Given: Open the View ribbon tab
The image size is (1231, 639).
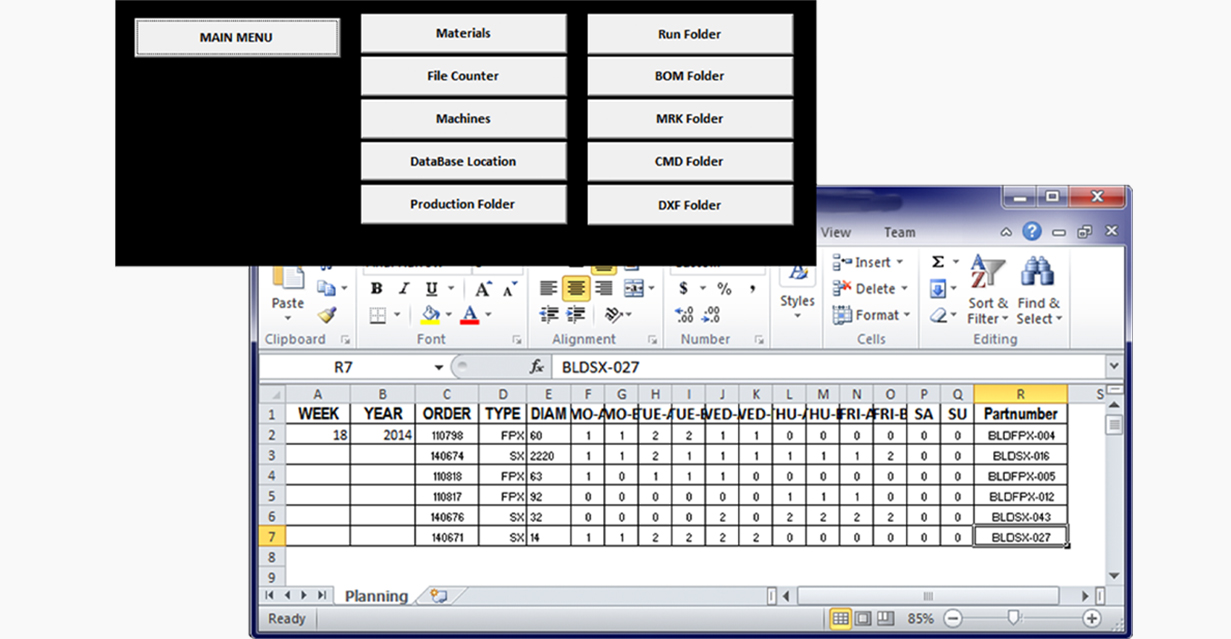Looking at the screenshot, I should pyautogui.click(x=835, y=232).
